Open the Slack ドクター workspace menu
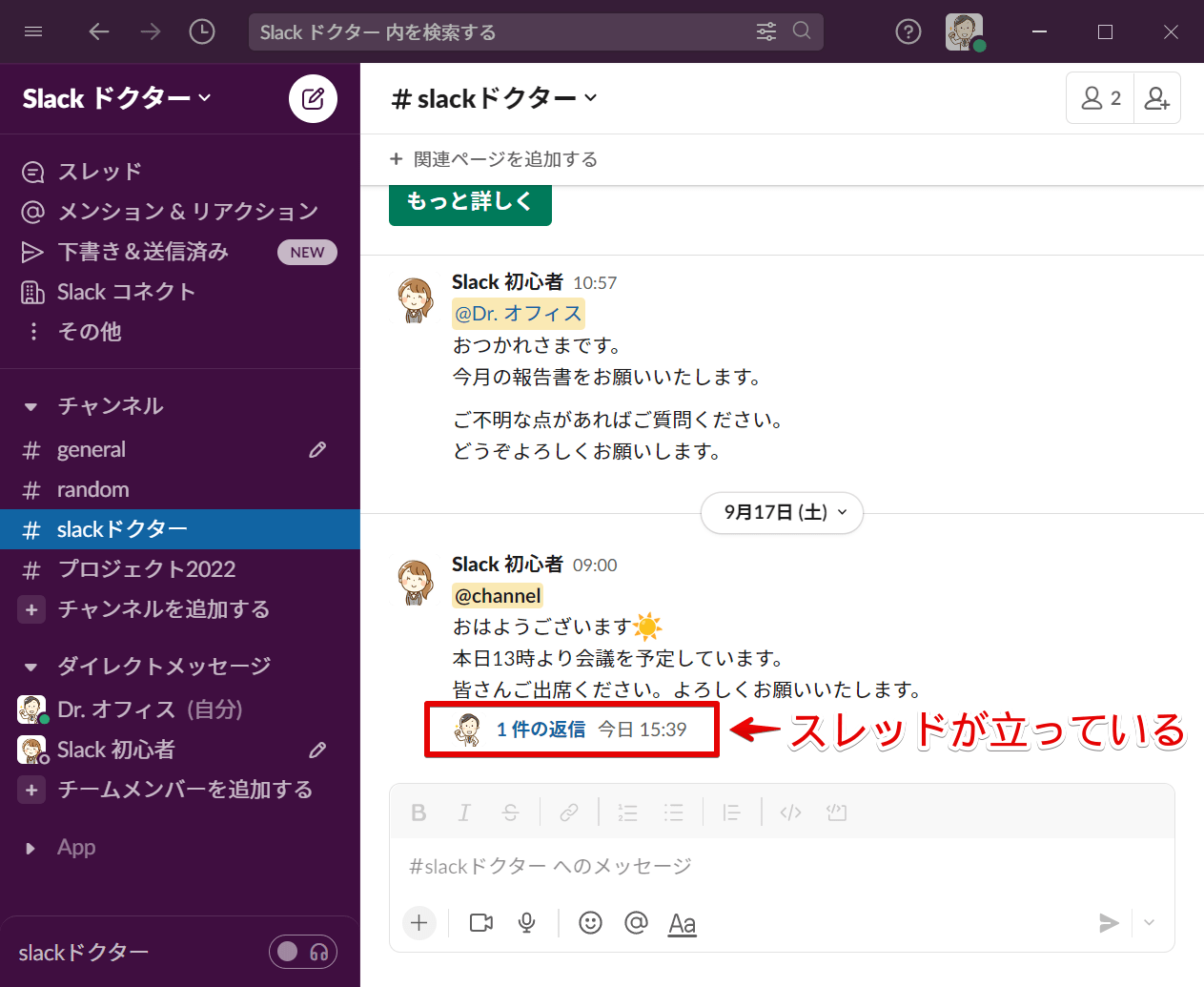1204x987 pixels. point(116,98)
